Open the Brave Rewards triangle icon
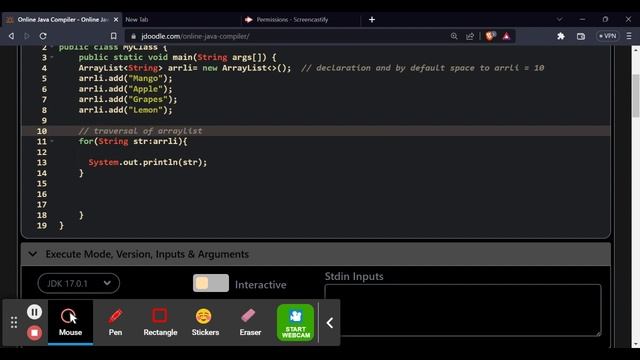Image resolution: width=640 pixels, height=360 pixels. (x=506, y=36)
